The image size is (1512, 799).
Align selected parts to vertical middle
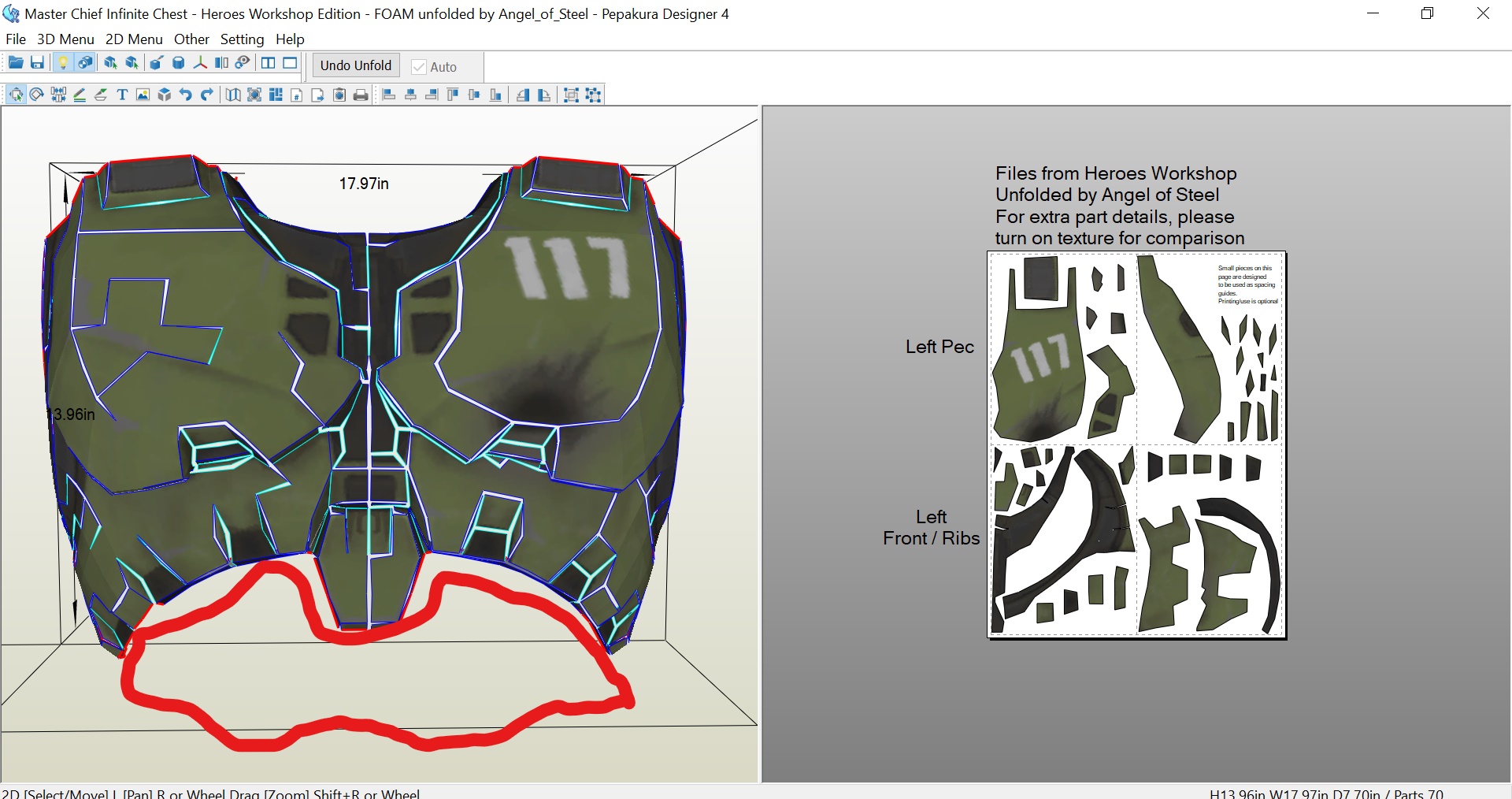tap(474, 95)
